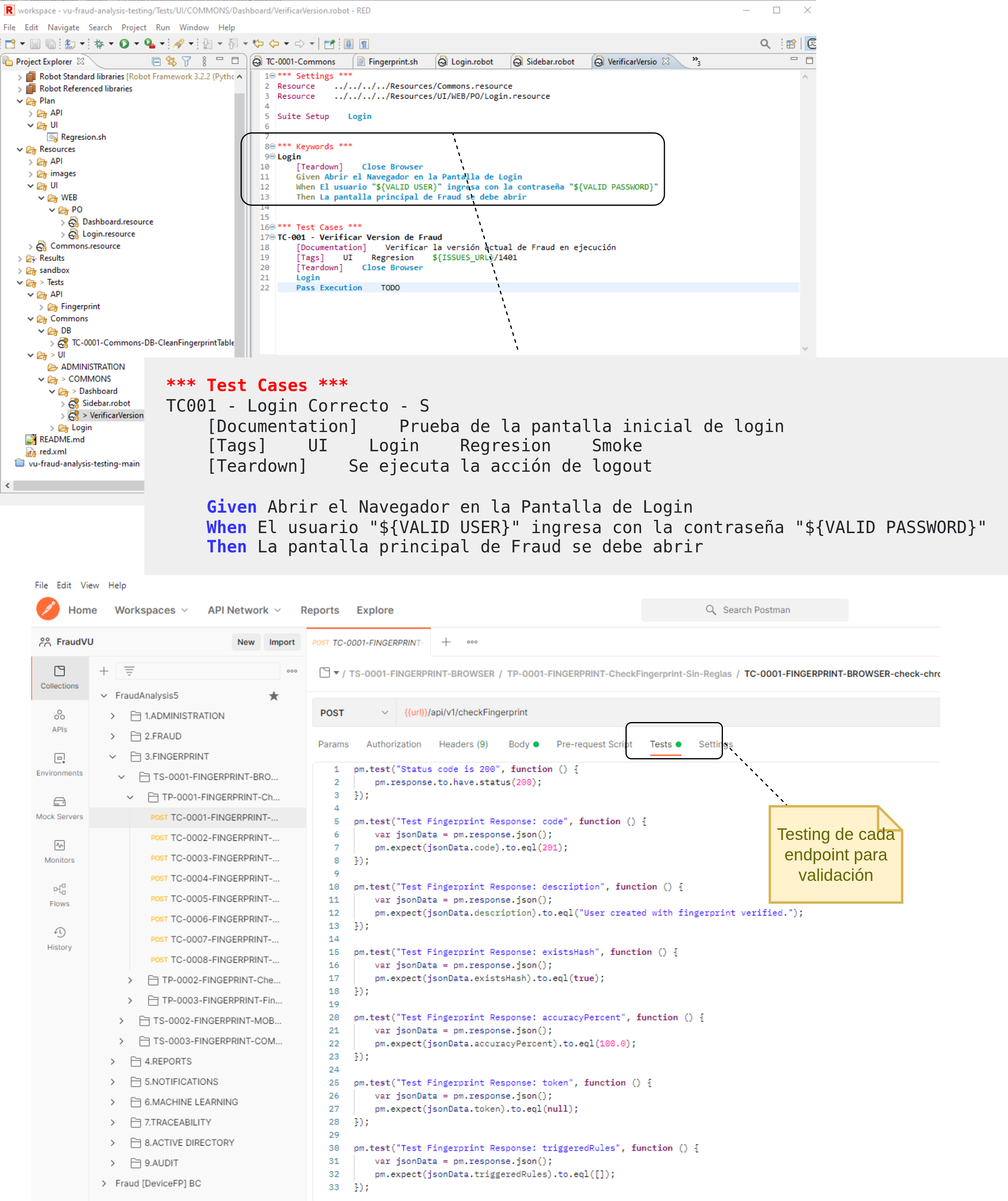Open the Navigate menu
Image resolution: width=1008 pixels, height=1201 pixels.
tap(63, 27)
